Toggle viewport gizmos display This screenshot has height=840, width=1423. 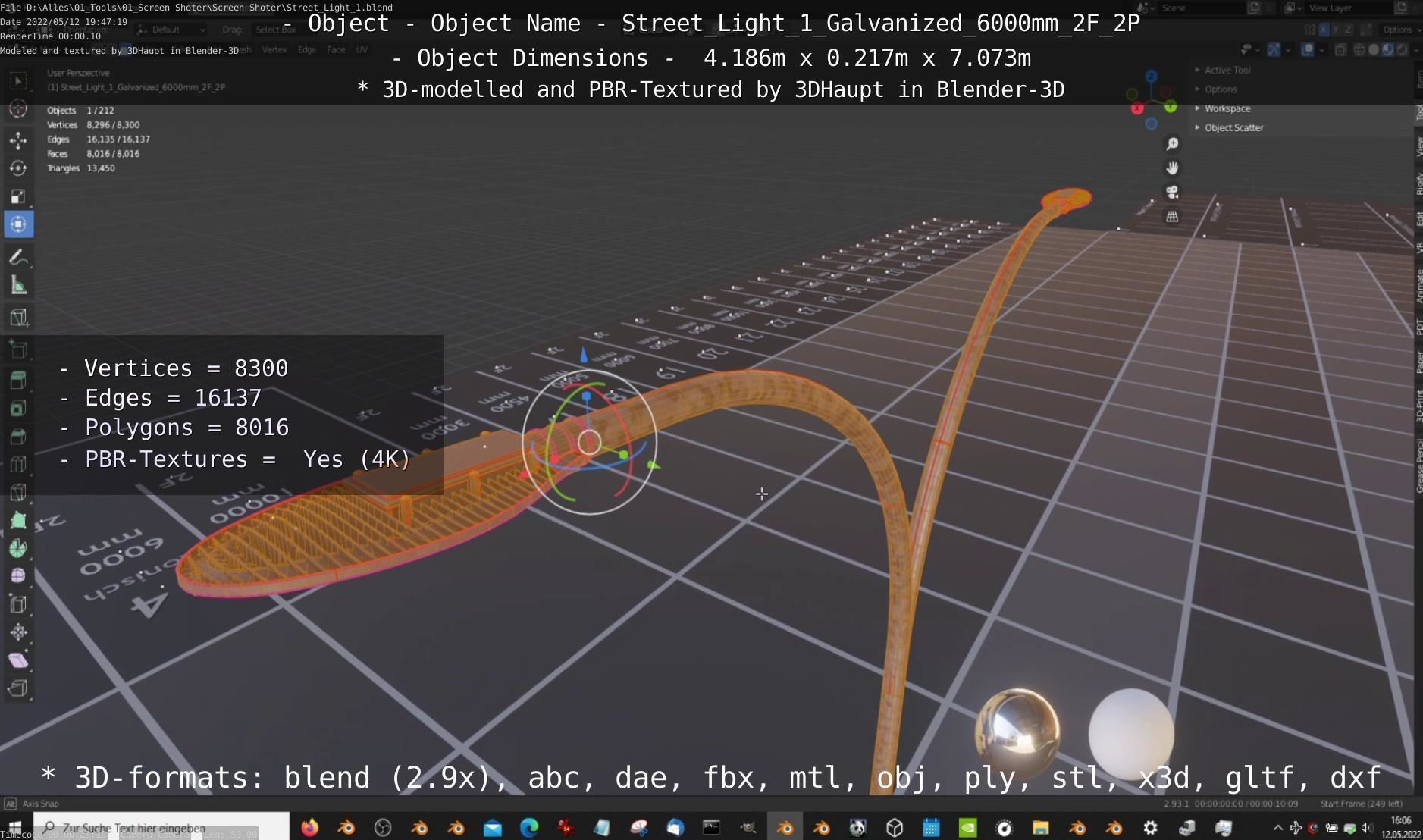click(1274, 50)
